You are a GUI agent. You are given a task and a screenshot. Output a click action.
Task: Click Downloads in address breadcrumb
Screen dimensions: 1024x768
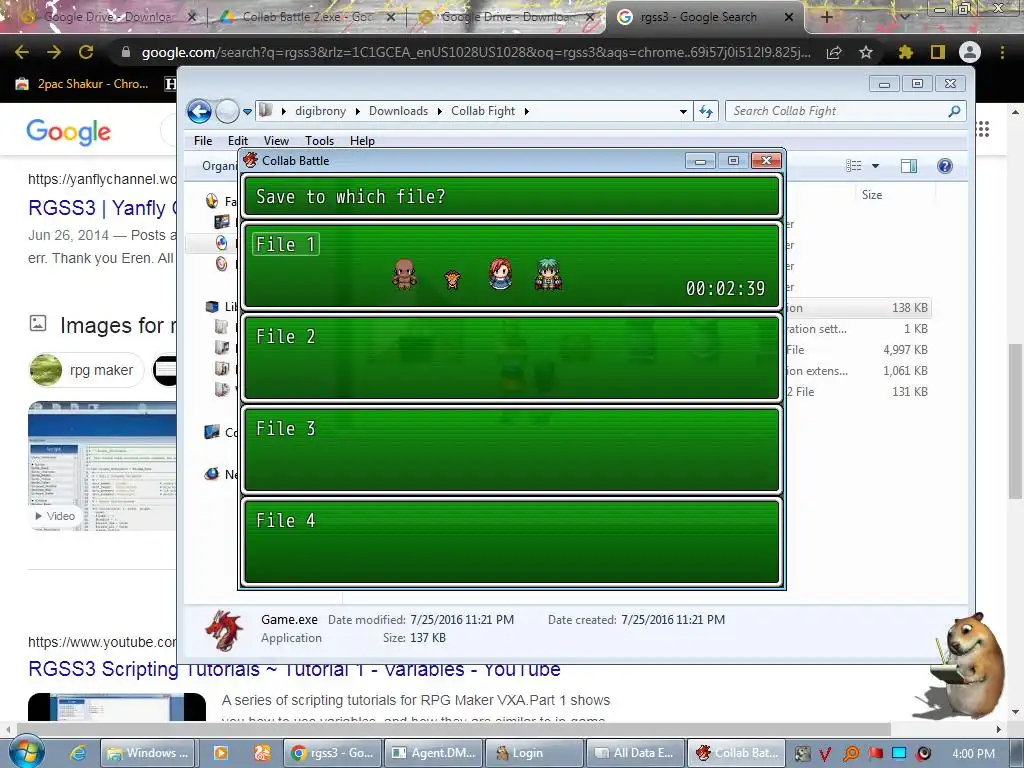click(x=398, y=111)
